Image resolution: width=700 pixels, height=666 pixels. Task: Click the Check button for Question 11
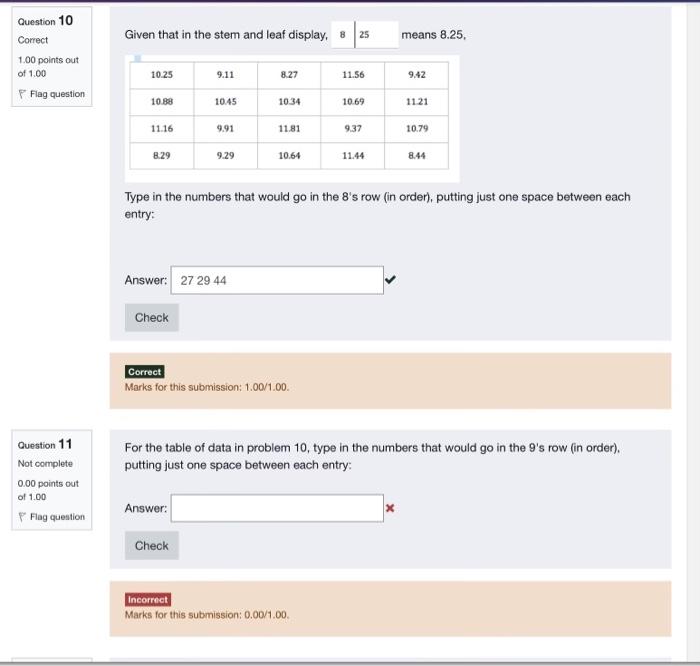(152, 545)
